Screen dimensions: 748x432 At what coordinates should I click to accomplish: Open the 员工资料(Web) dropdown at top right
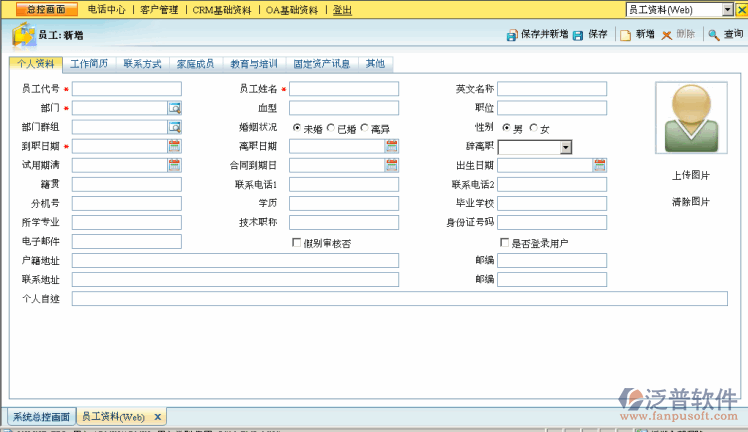pyautogui.click(x=727, y=10)
